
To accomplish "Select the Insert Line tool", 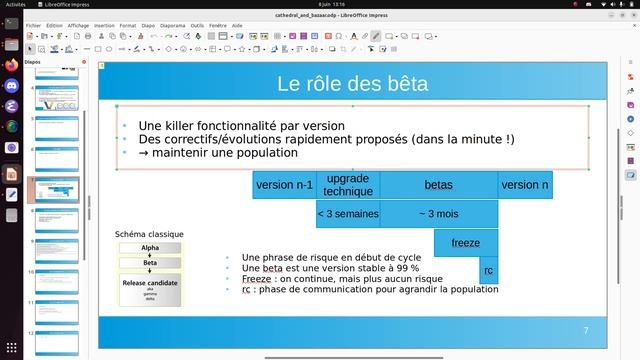I will (x=87, y=49).
